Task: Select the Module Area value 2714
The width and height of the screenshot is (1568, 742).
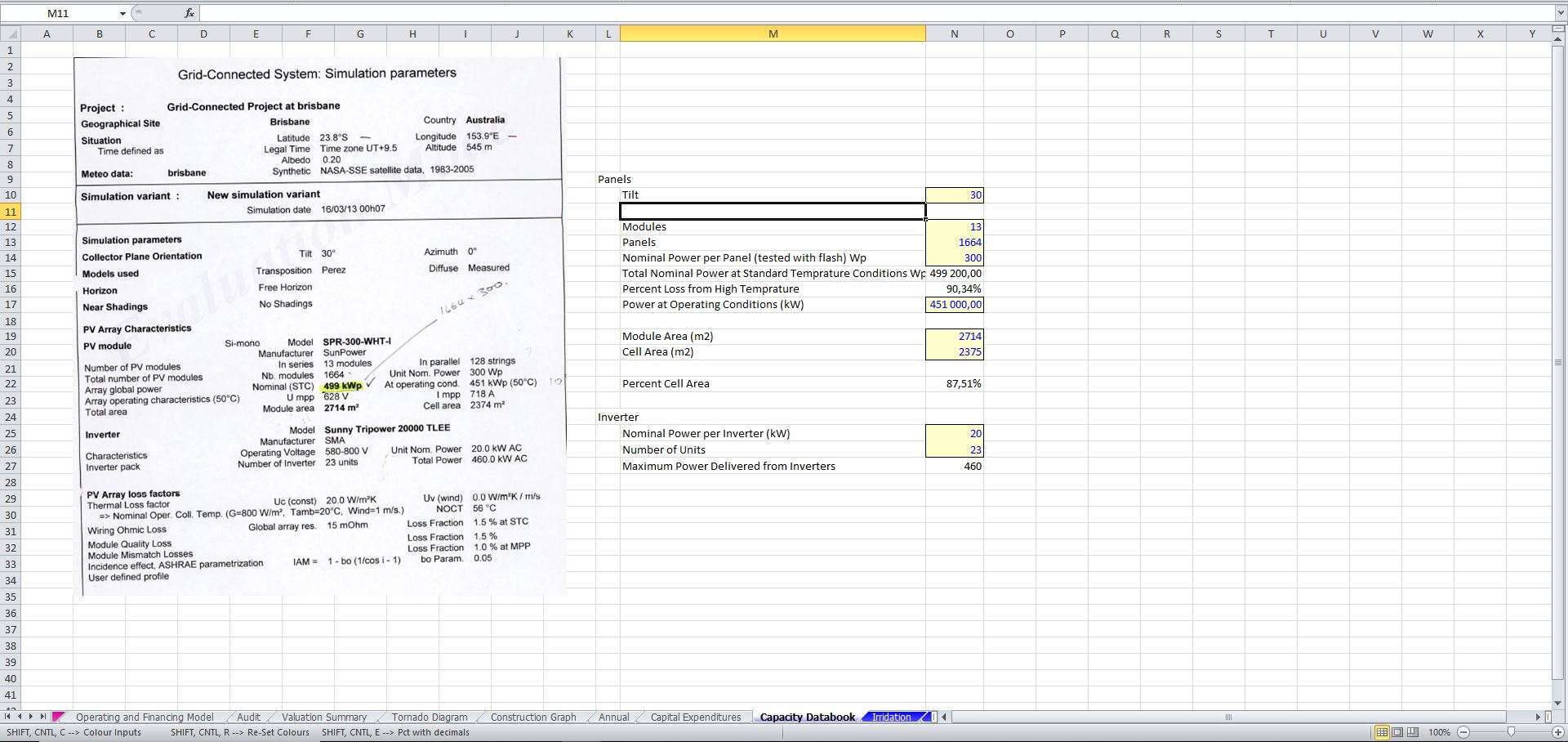Action: (x=954, y=336)
